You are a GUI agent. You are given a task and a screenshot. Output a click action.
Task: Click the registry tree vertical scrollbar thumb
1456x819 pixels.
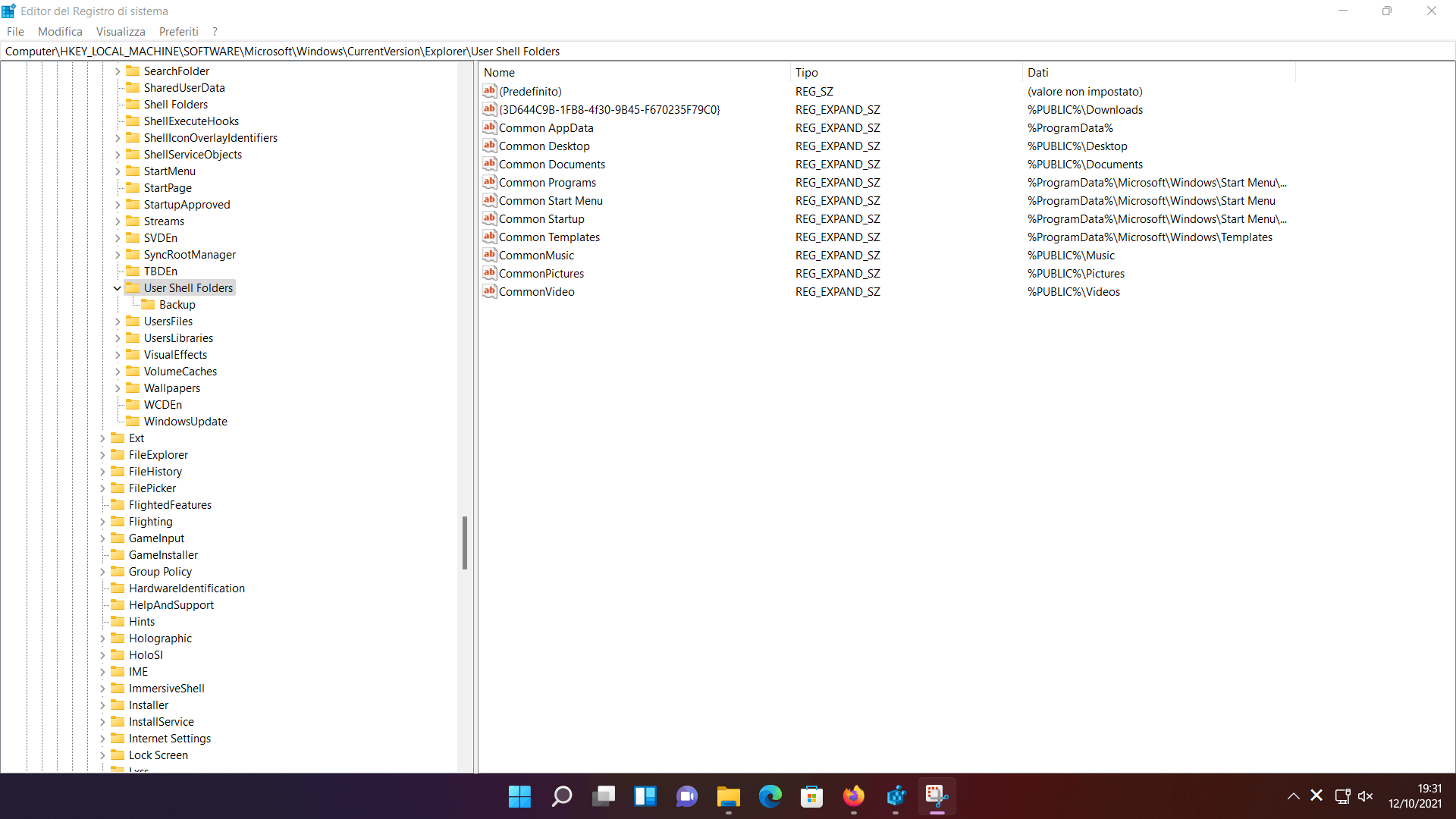point(464,542)
